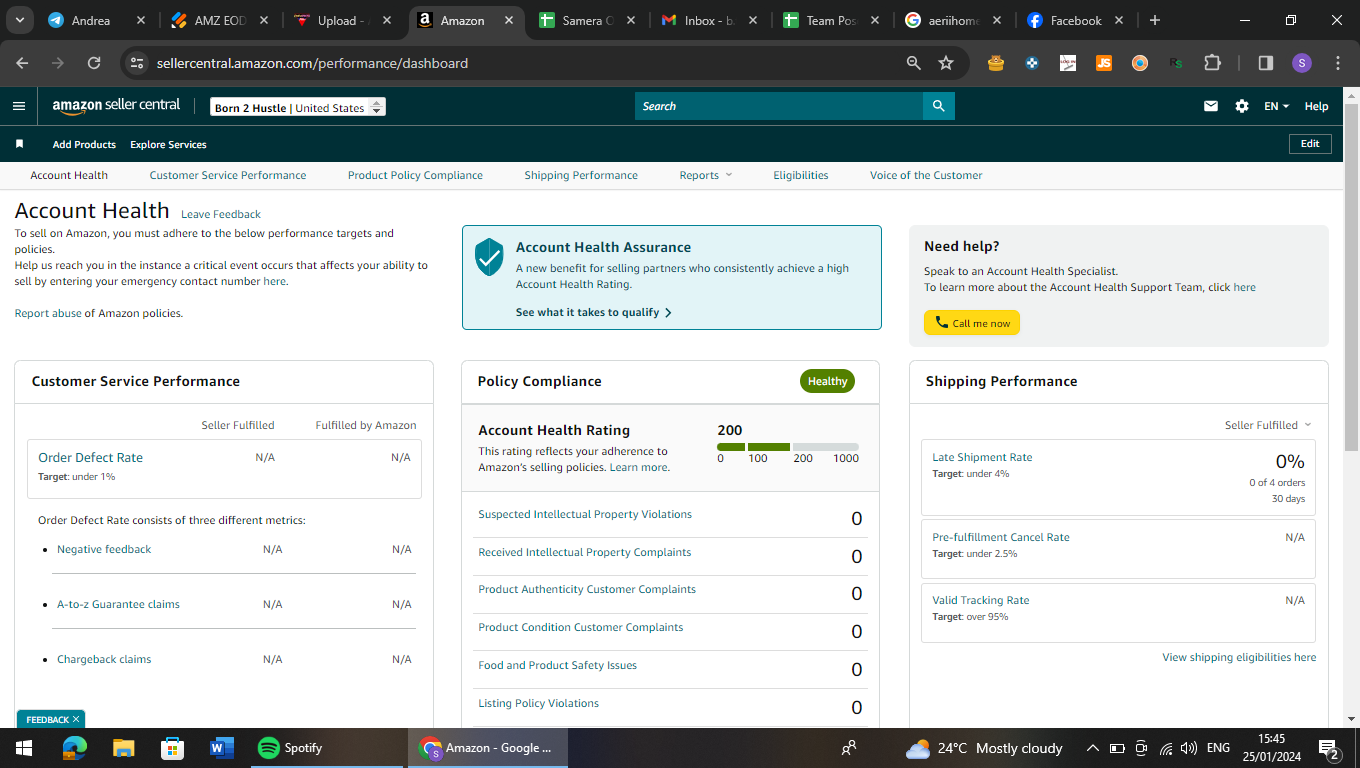The height and width of the screenshot is (768, 1360).
Task: Open the RS extension icon
Action: click(x=1176, y=63)
